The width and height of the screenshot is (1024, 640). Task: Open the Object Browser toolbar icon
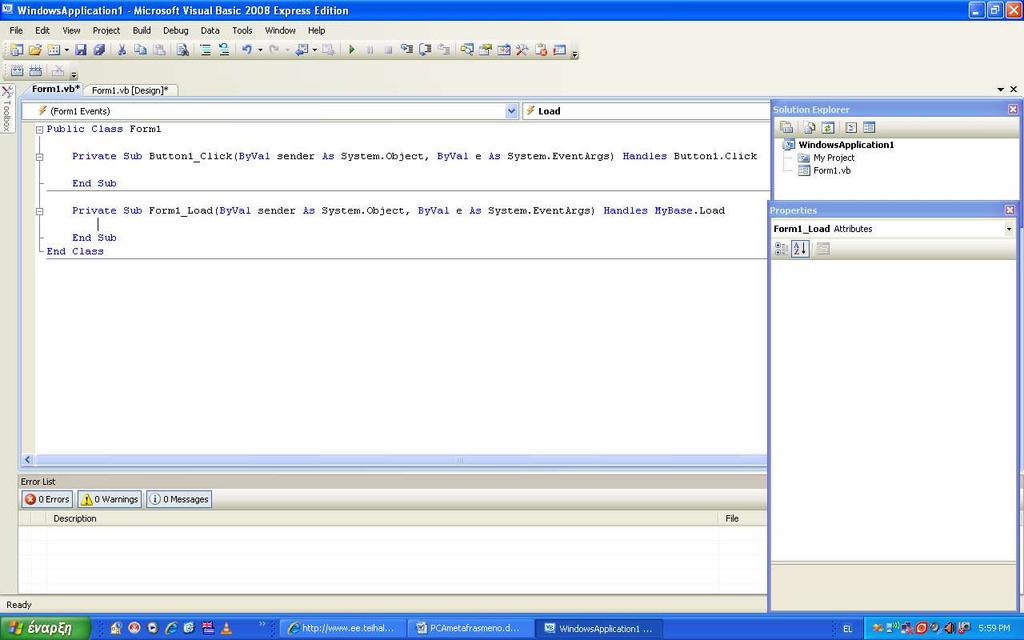coord(504,50)
